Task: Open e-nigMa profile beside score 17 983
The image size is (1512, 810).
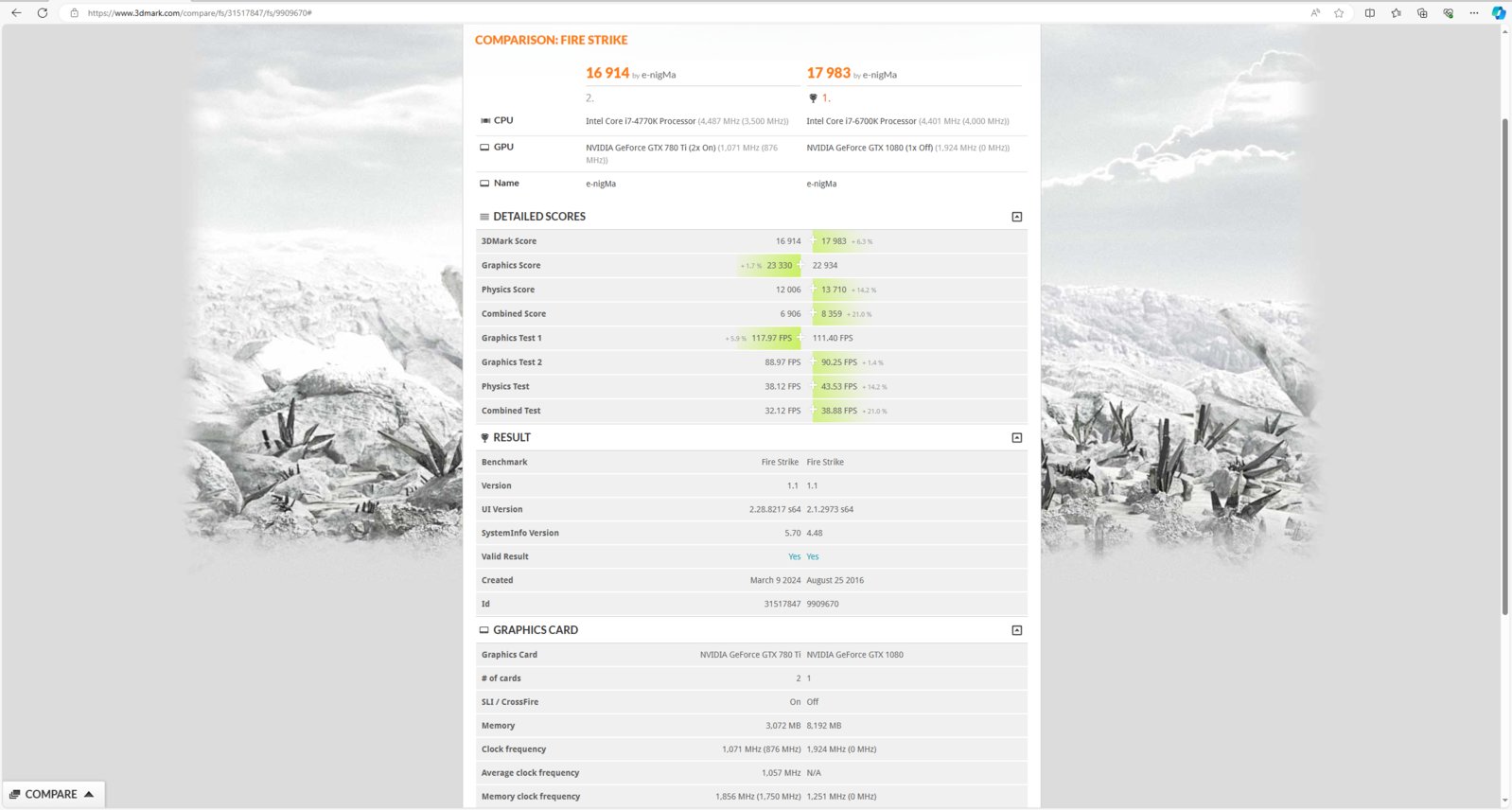Action: click(x=880, y=75)
